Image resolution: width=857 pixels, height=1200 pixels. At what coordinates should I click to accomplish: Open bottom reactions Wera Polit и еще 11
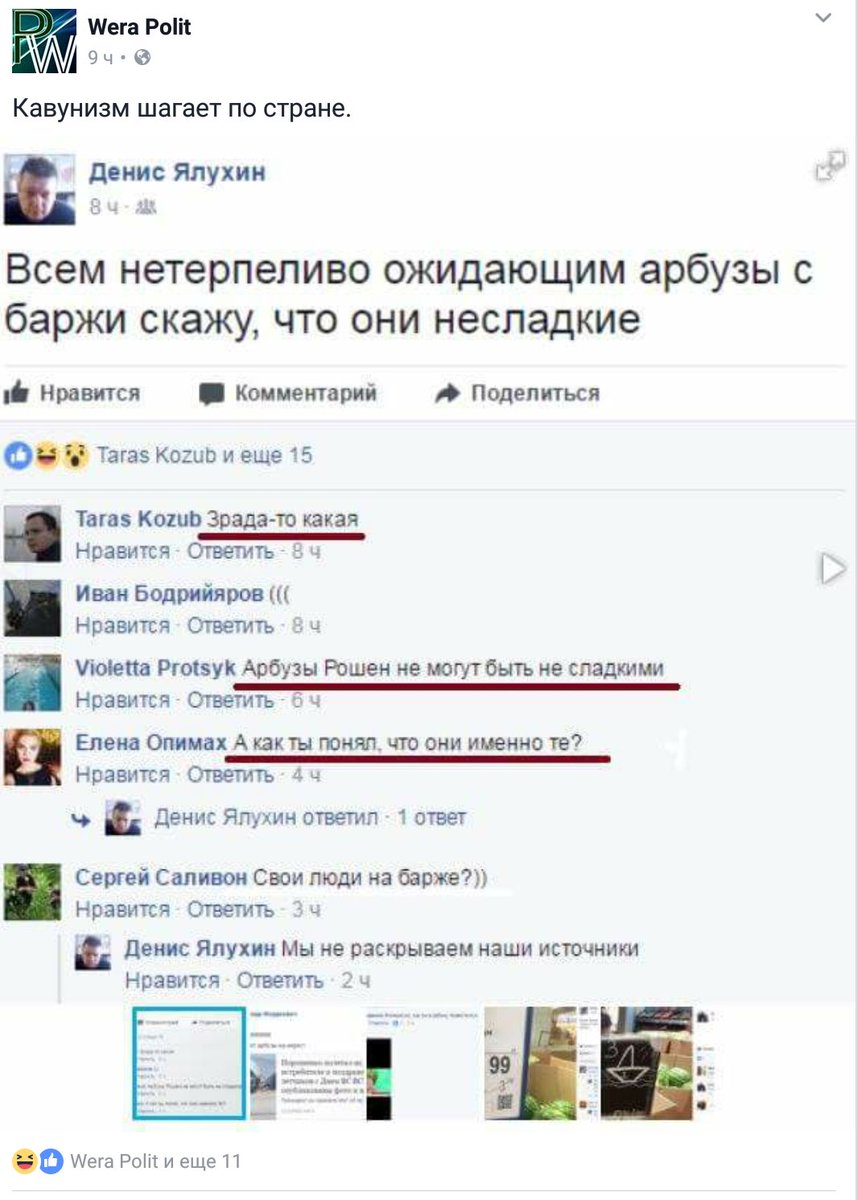[127, 1161]
